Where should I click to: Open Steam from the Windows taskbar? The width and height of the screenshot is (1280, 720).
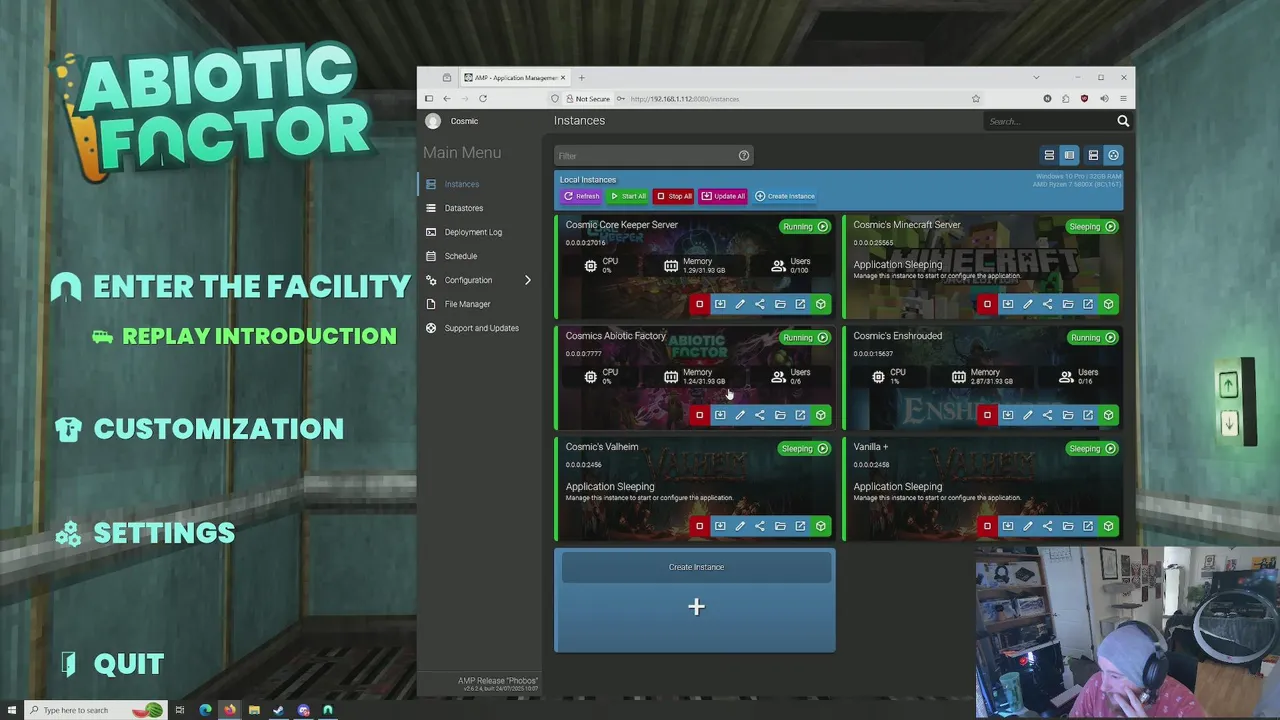tap(278, 710)
